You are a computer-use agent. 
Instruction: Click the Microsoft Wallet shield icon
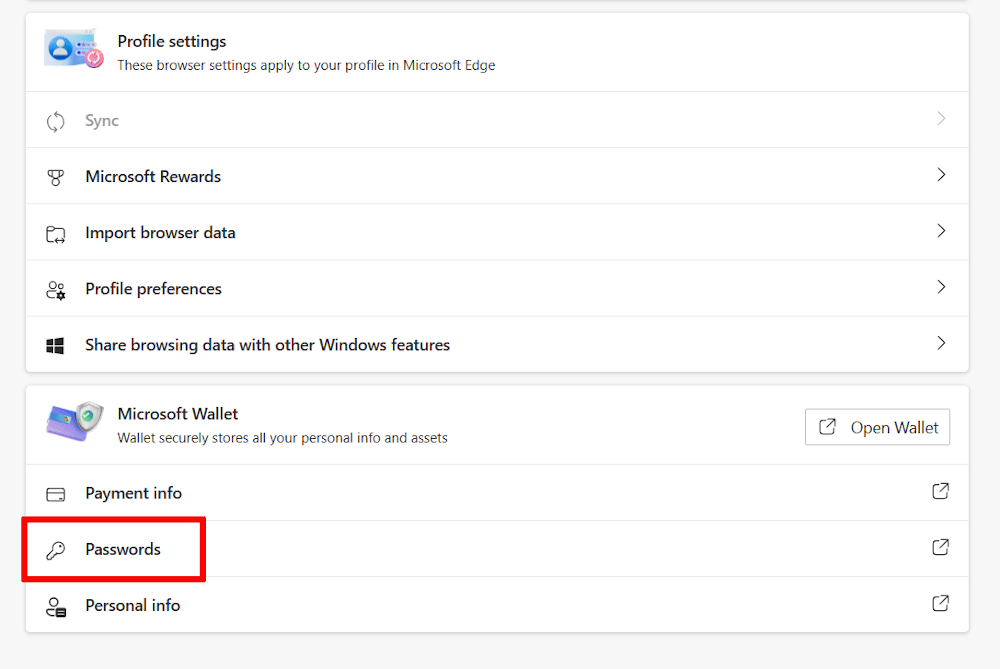tap(75, 422)
